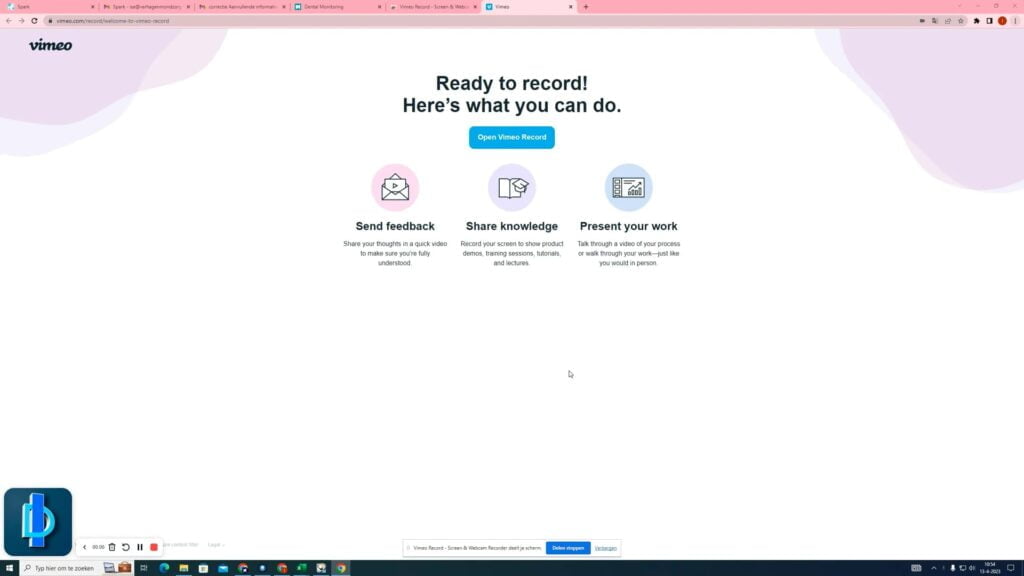Click the Share knowledge book icon
This screenshot has width=1024, height=576.
point(512,188)
